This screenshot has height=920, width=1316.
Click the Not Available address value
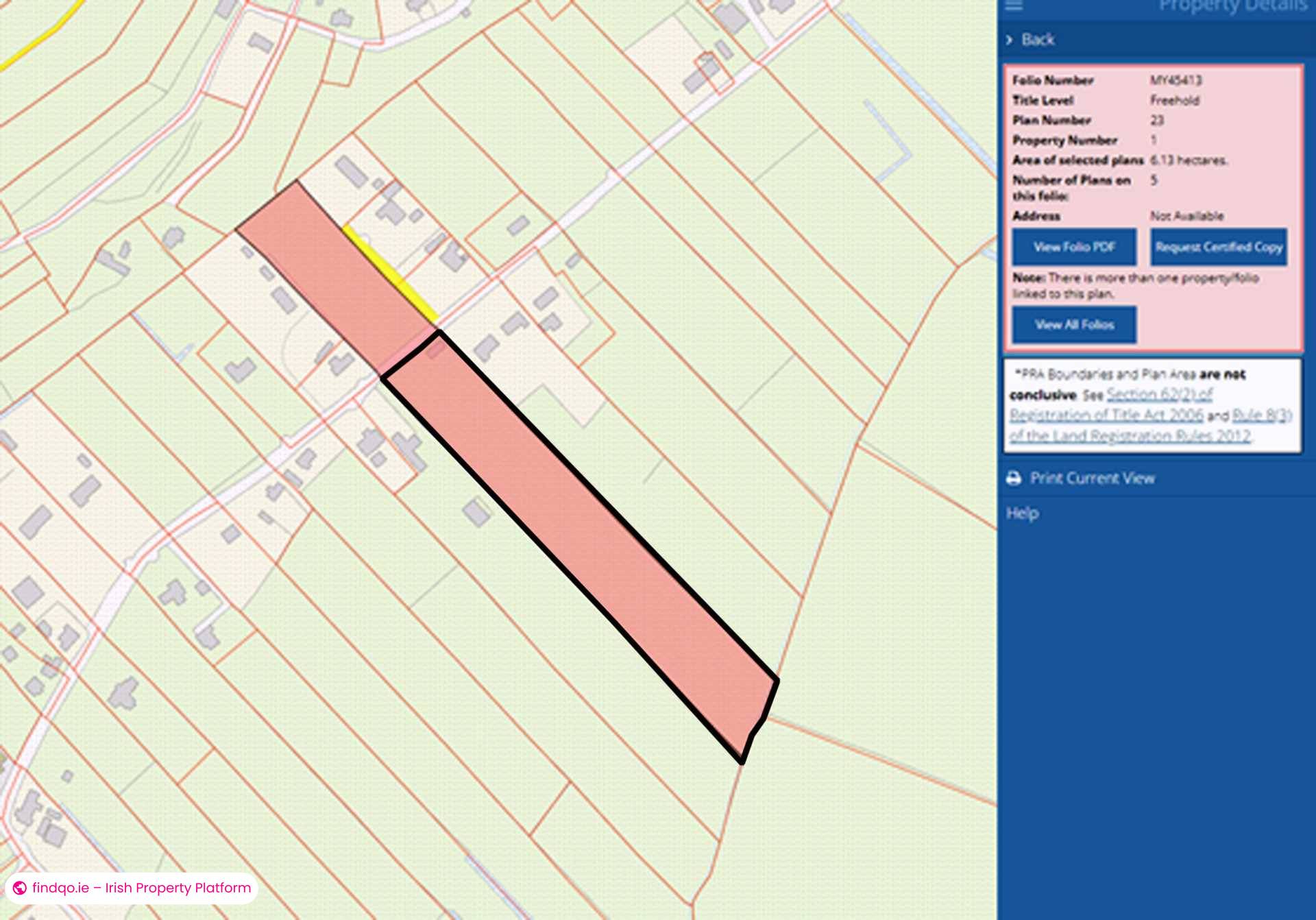pyautogui.click(x=1186, y=216)
